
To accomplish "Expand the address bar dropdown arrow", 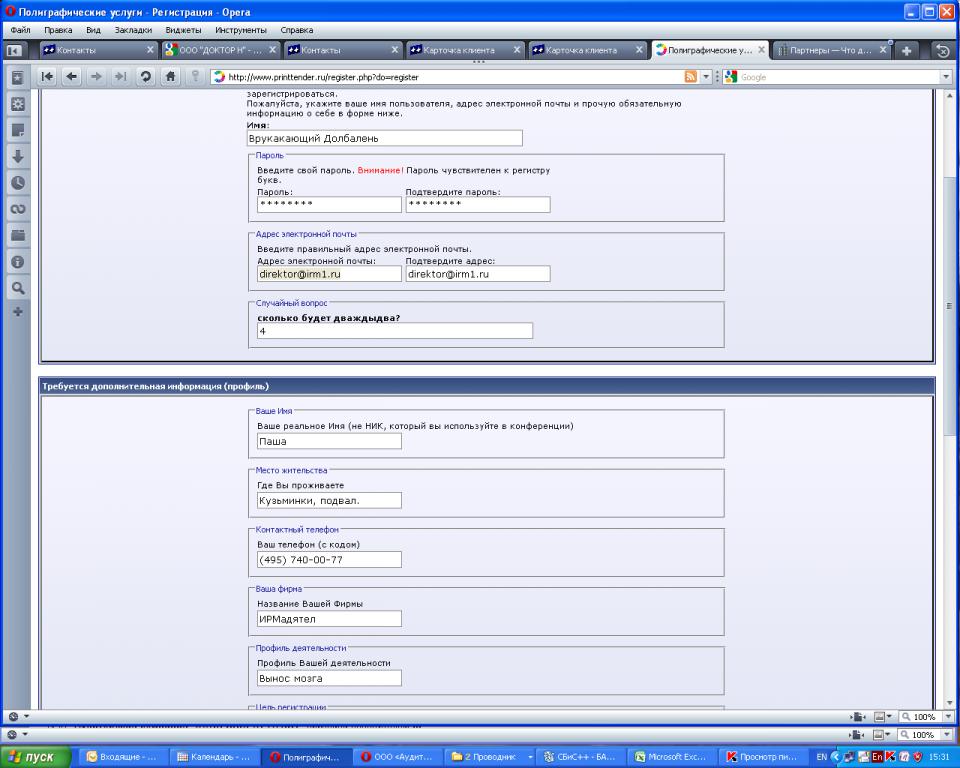I will click(705, 77).
